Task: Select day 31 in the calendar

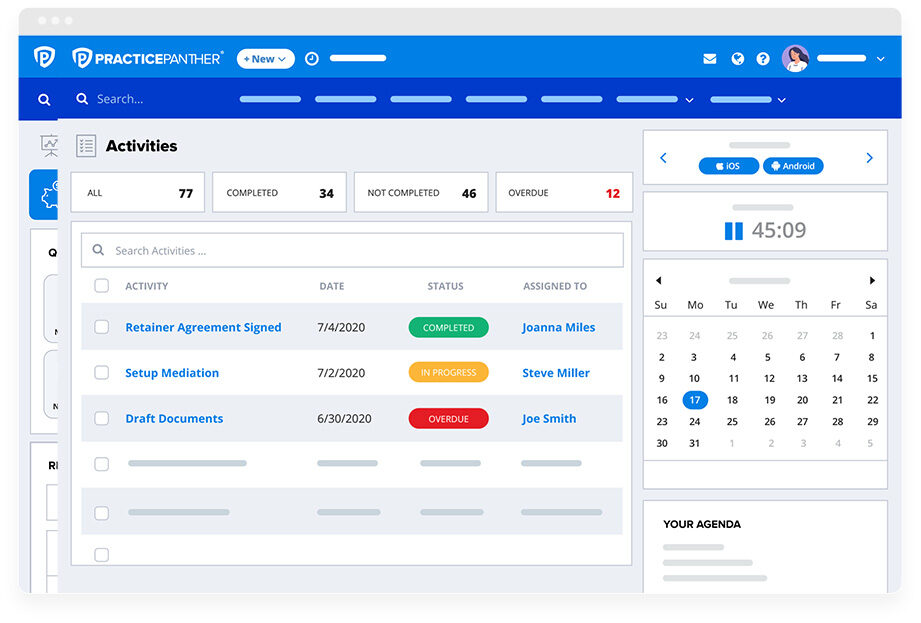Action: [x=694, y=443]
